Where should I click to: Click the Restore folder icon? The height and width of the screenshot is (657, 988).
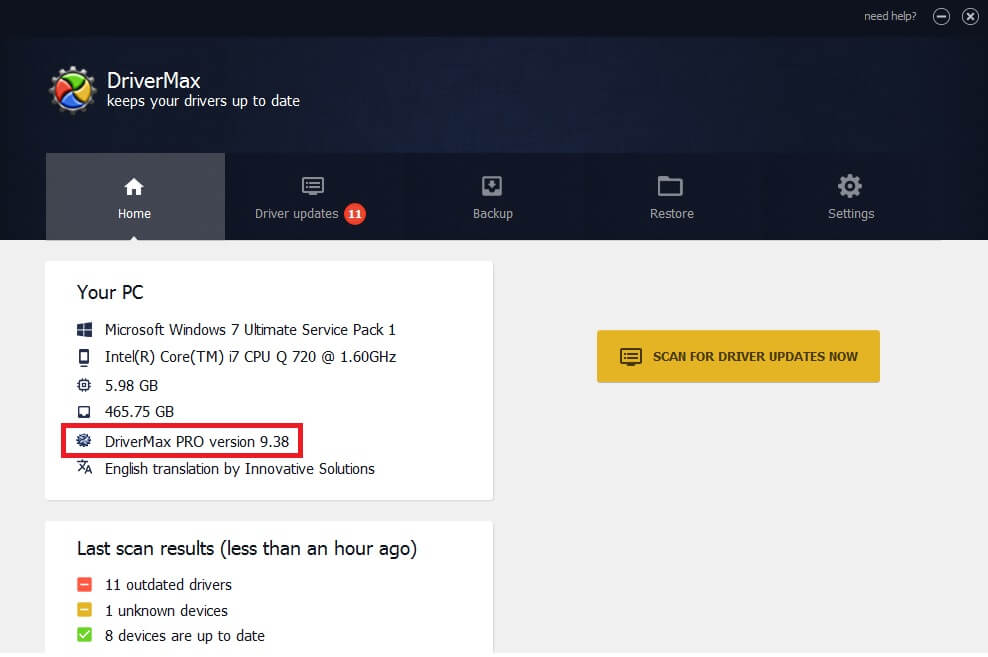(x=670, y=186)
